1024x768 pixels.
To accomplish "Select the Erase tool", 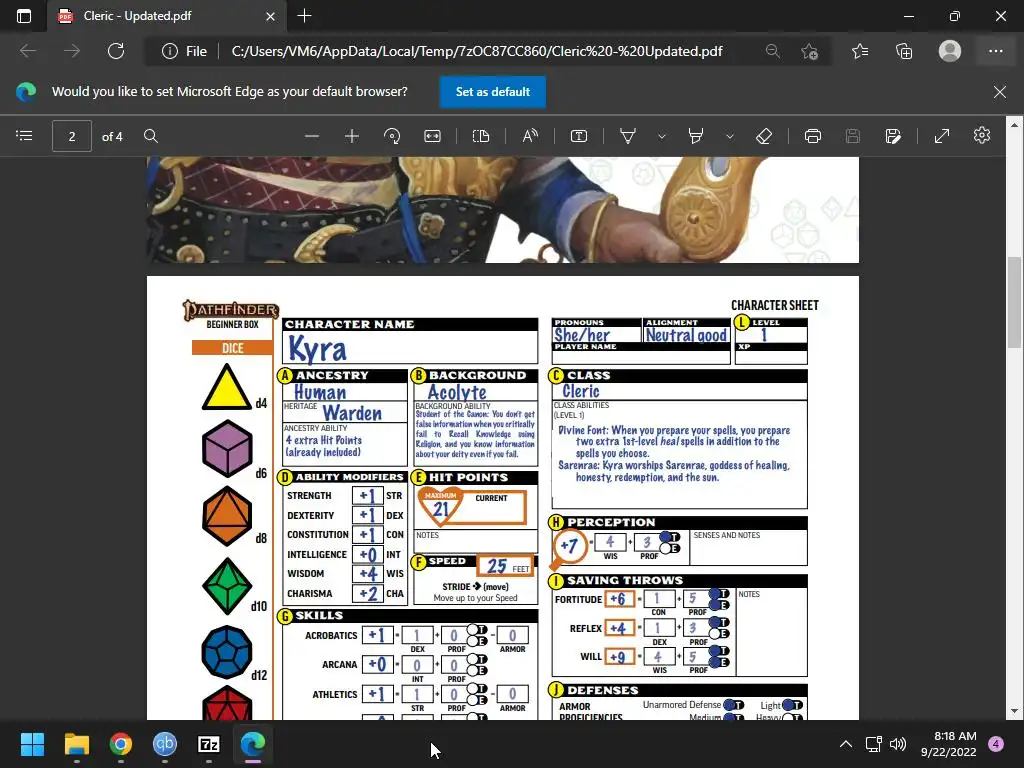I will tap(763, 136).
